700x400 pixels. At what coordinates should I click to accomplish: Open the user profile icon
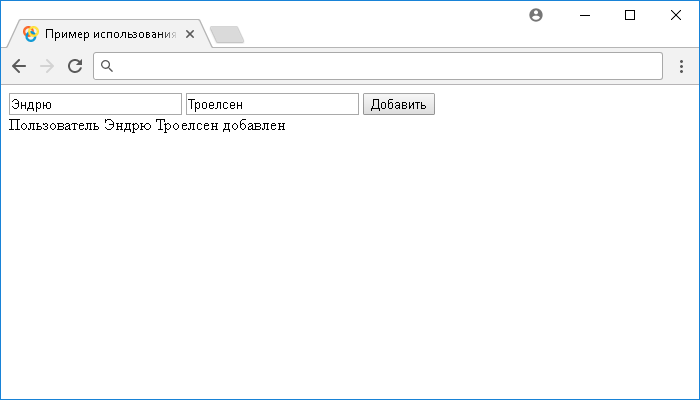click(536, 15)
